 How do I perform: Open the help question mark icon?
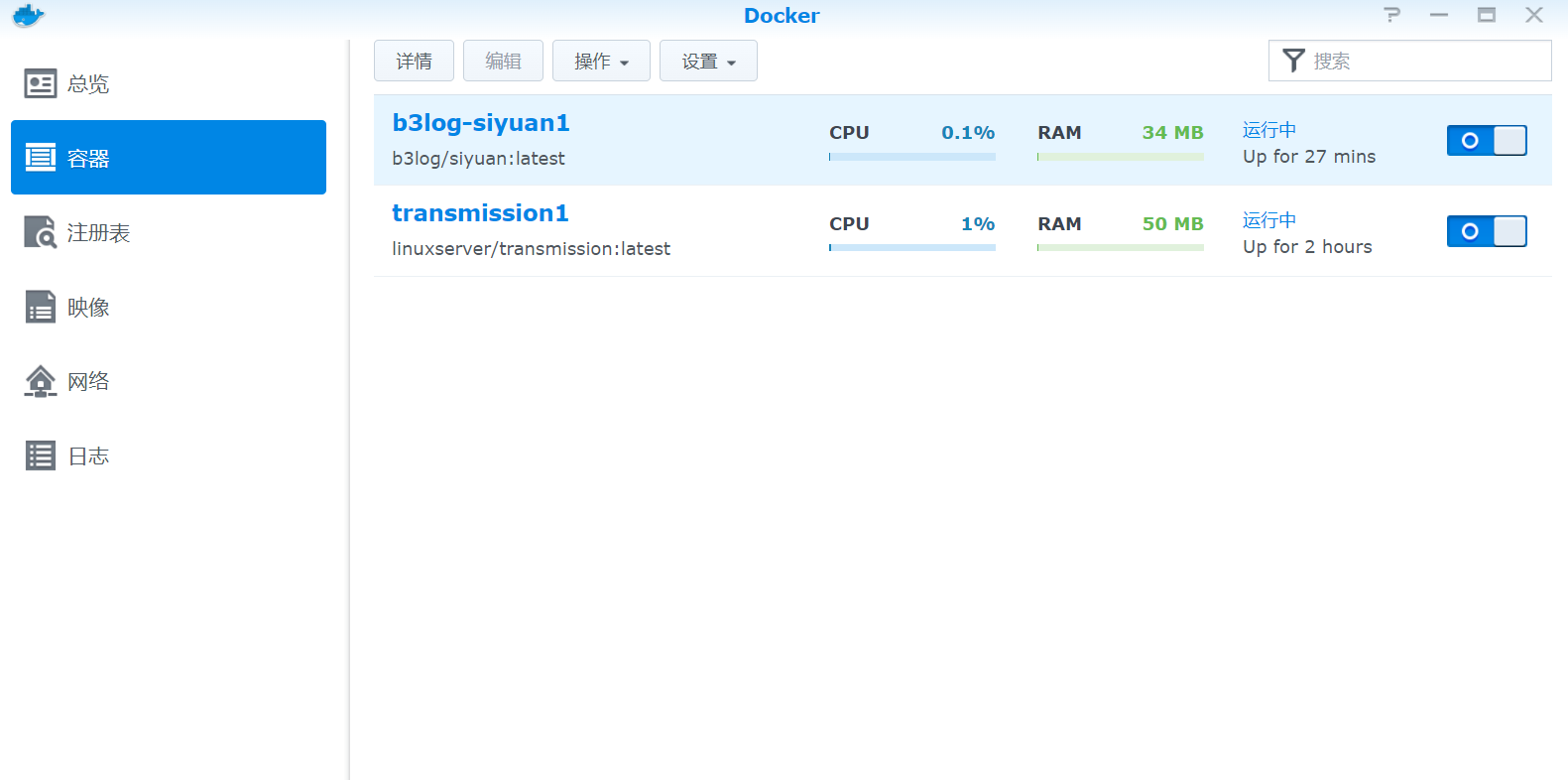(x=1392, y=15)
